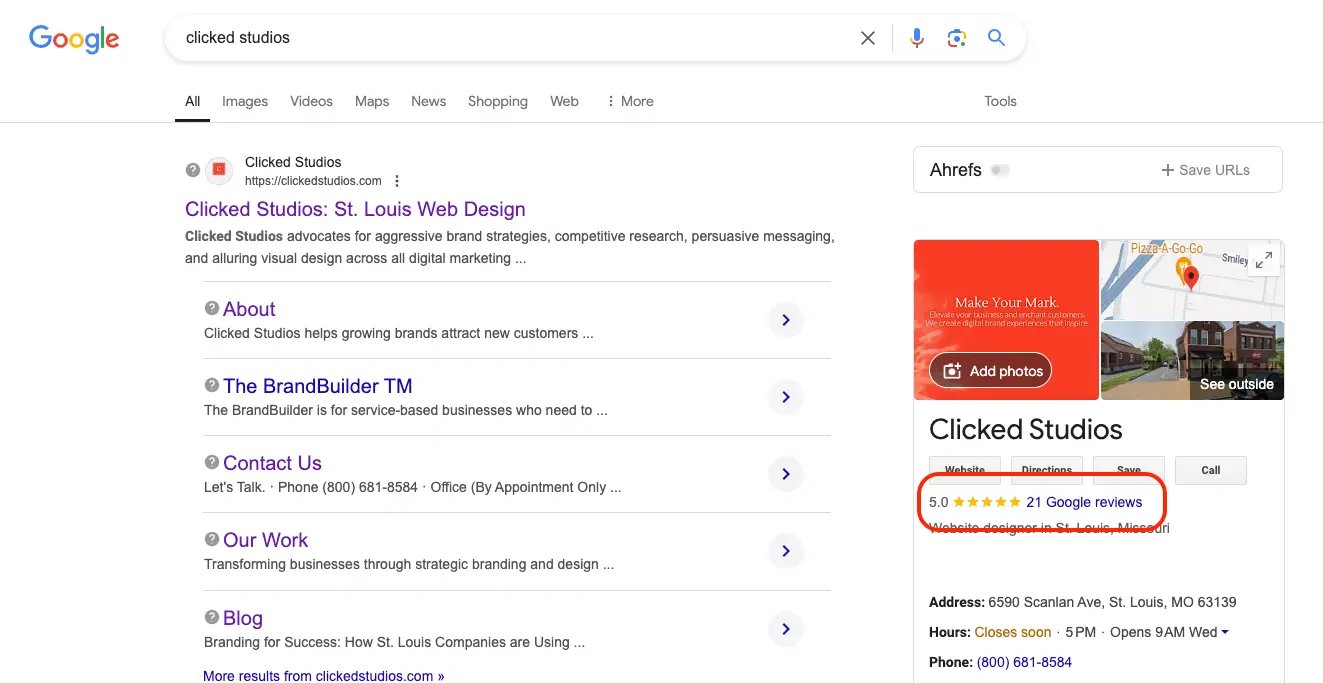Open the 21 Google reviews link
Image resolution: width=1323 pixels, height=683 pixels.
coord(1084,502)
